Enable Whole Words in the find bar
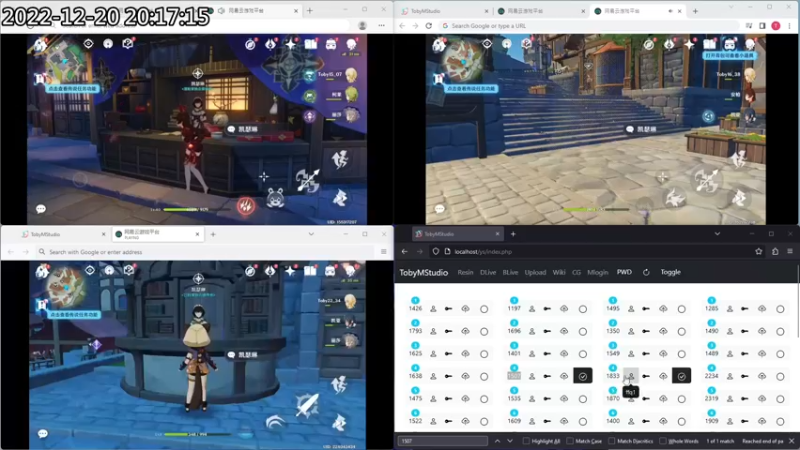 662,441
